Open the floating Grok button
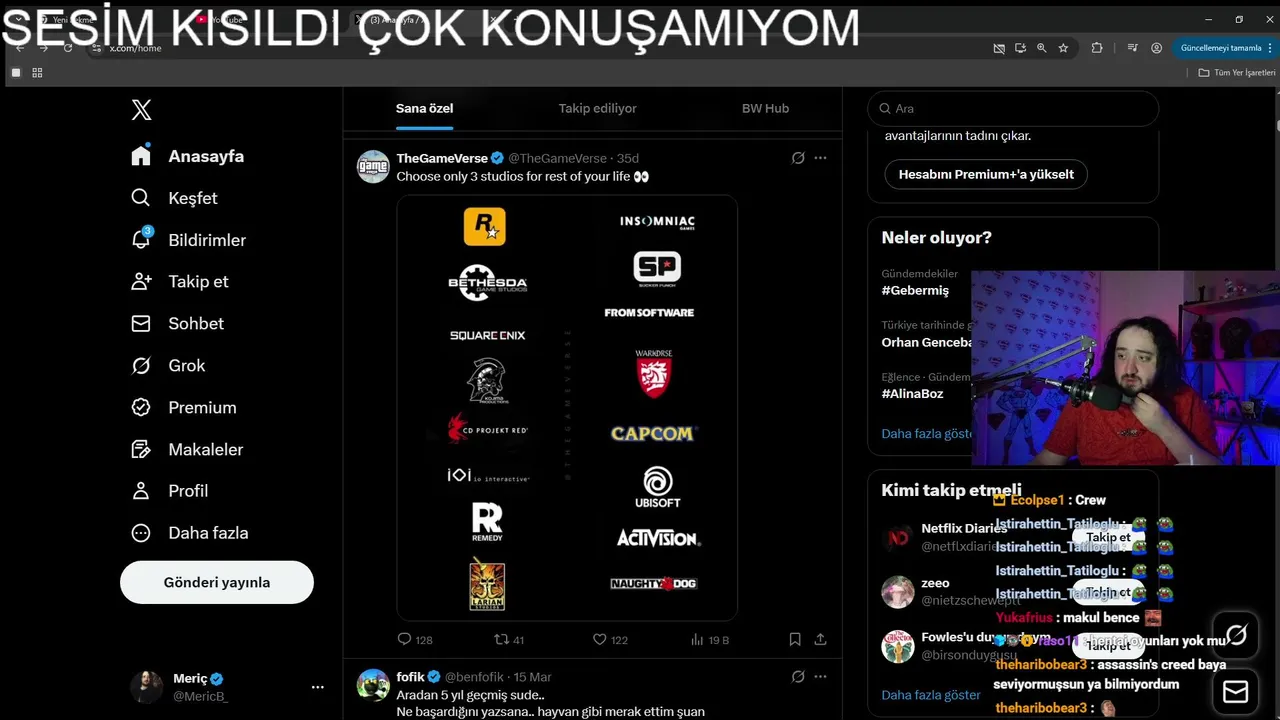1280x720 pixels. 1236,635
